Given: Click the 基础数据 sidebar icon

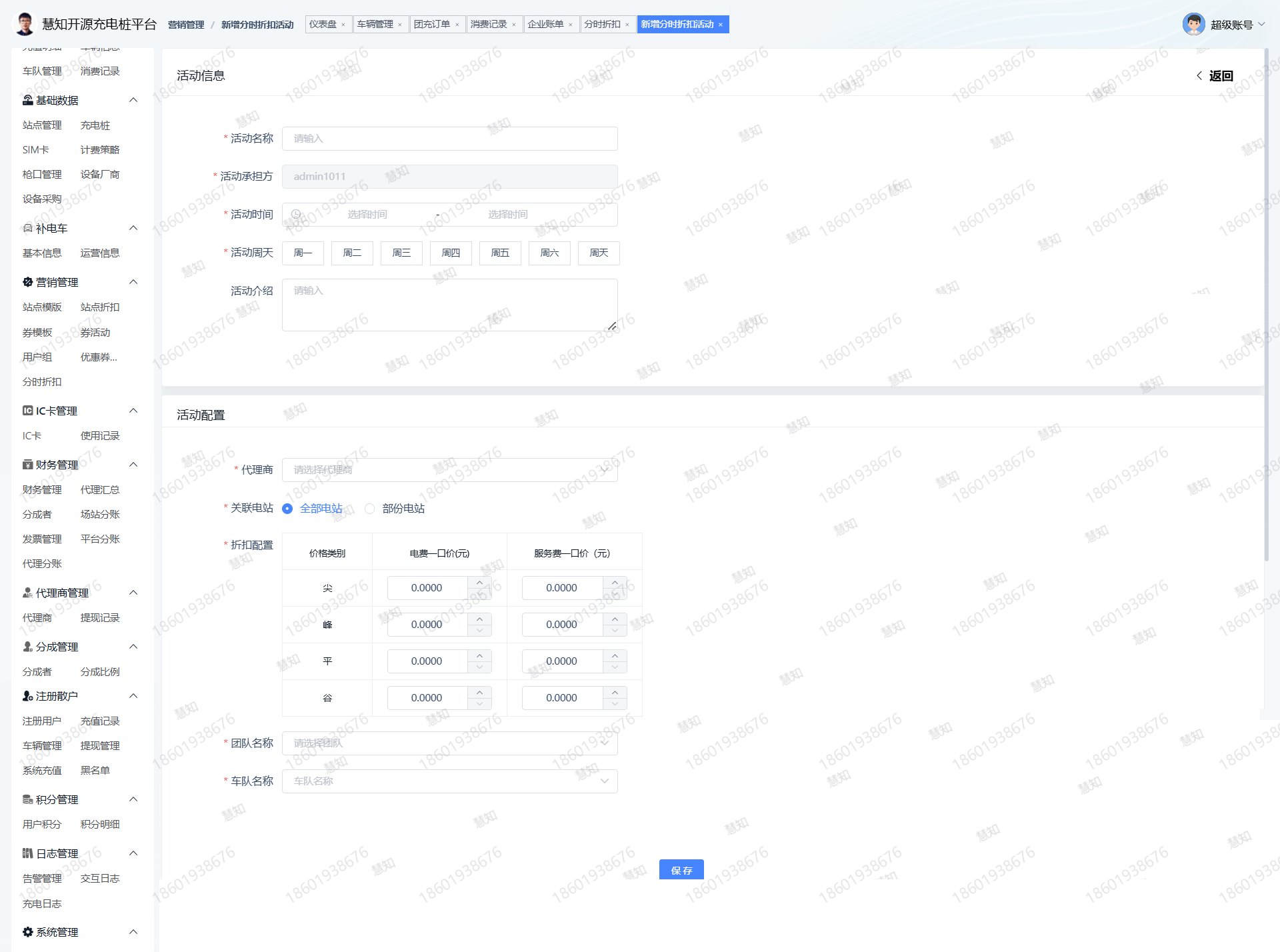Looking at the screenshot, I should [27, 100].
